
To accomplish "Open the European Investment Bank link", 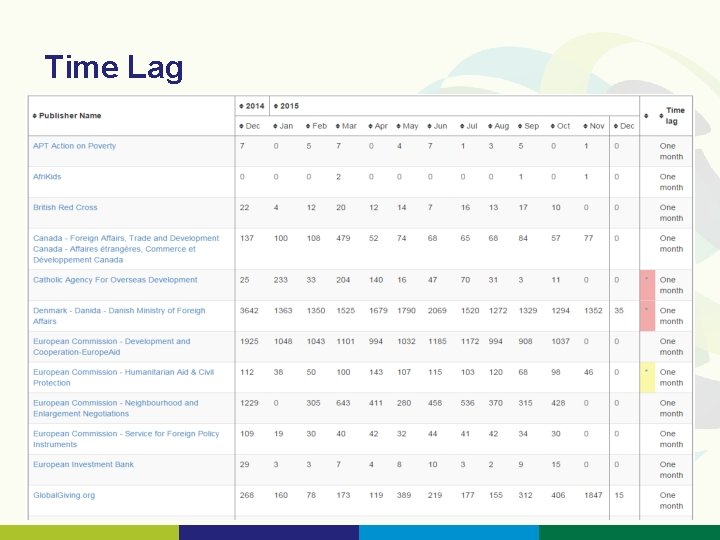I will [83, 465].
